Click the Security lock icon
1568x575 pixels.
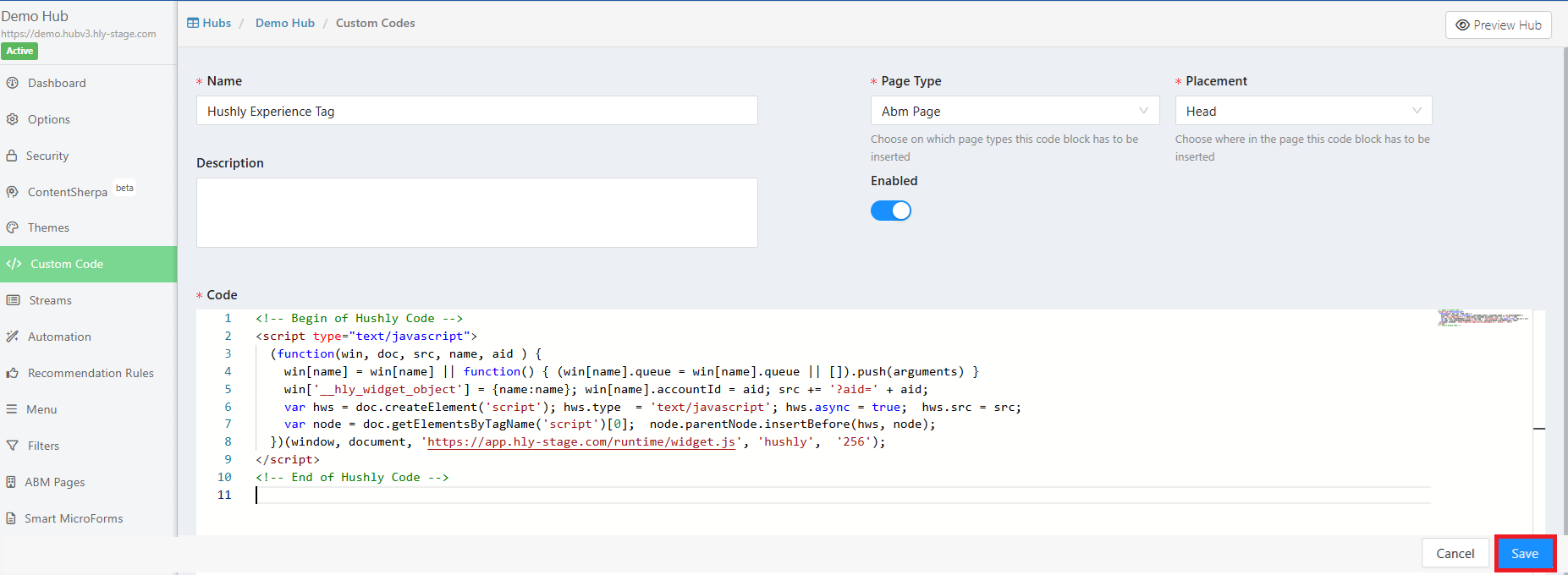point(12,156)
